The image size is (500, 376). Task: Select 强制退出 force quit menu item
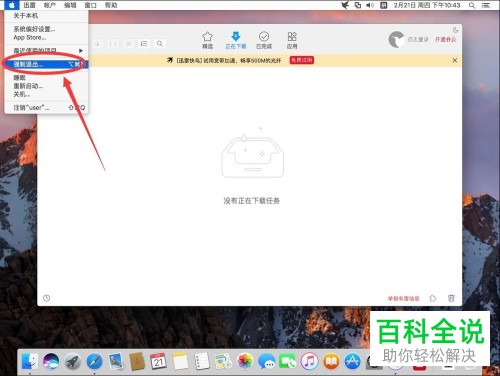[46, 64]
